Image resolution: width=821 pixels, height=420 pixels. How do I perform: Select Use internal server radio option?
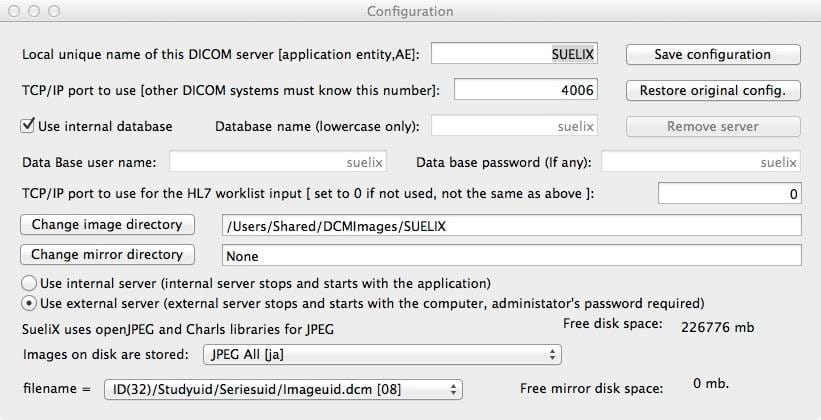pos(29,283)
